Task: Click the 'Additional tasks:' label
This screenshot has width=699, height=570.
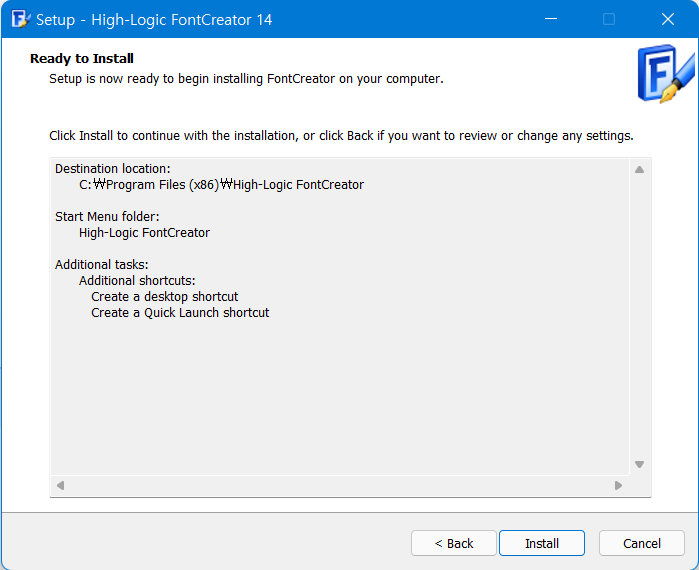Action: [x=102, y=265]
